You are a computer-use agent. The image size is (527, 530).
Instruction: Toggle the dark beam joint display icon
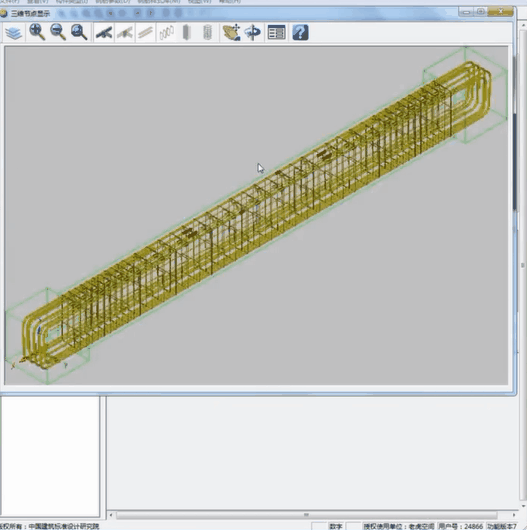pos(104,33)
